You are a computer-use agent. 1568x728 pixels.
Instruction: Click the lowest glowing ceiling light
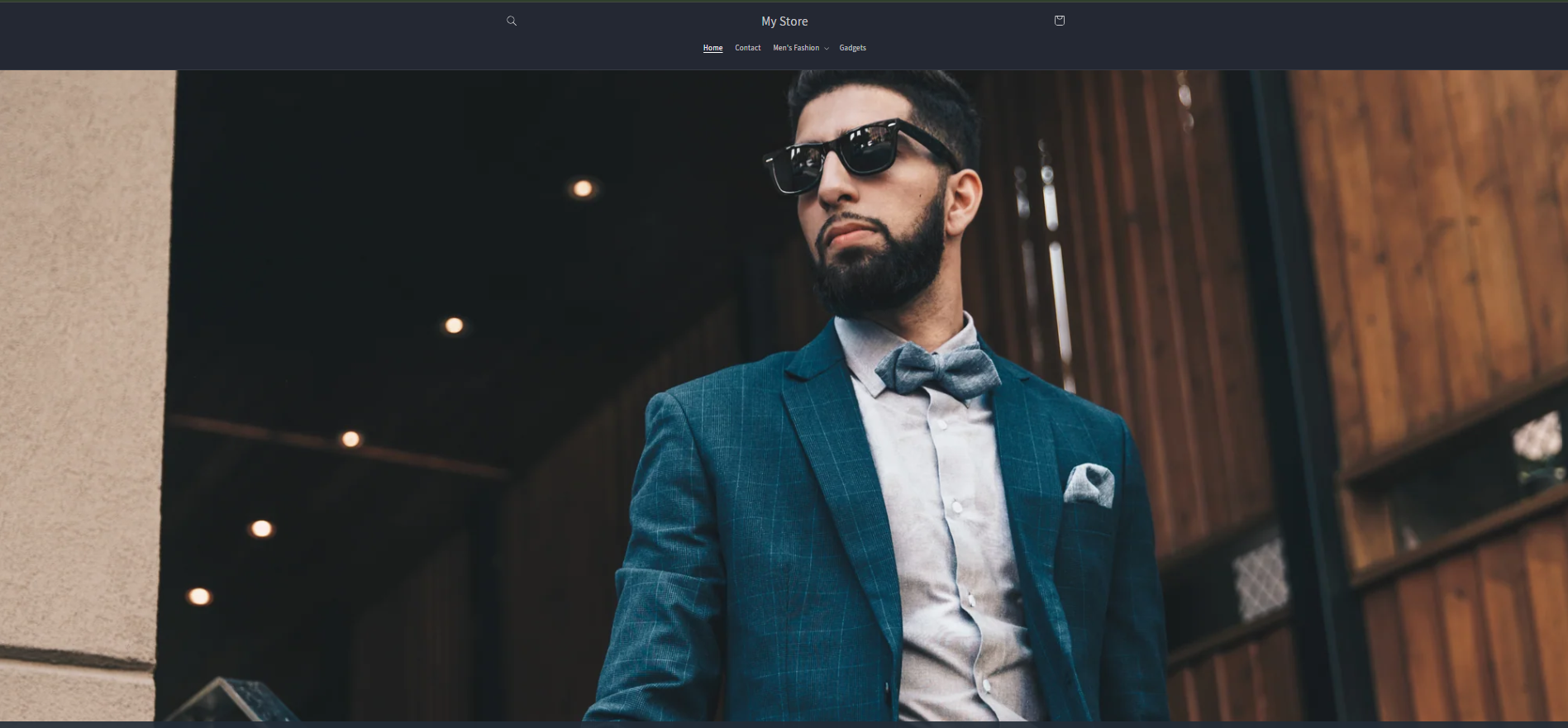coord(199,596)
